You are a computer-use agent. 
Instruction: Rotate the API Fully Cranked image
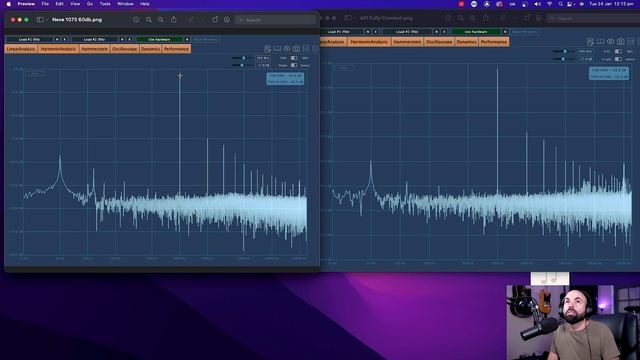[527, 18]
